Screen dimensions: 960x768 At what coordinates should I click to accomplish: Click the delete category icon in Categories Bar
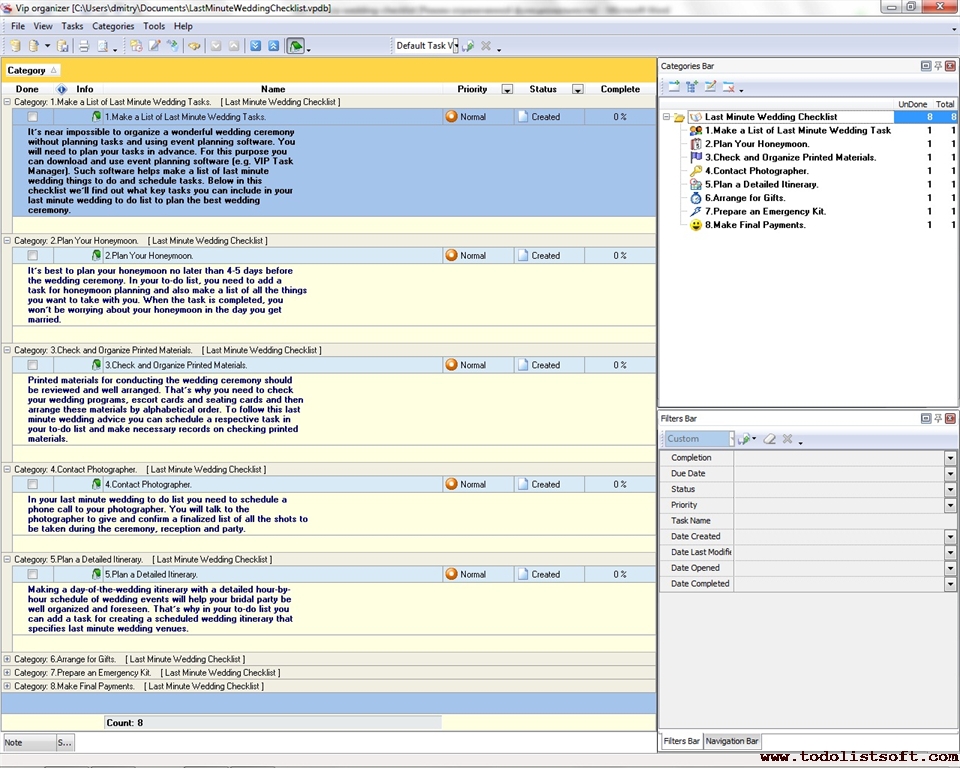click(x=728, y=87)
